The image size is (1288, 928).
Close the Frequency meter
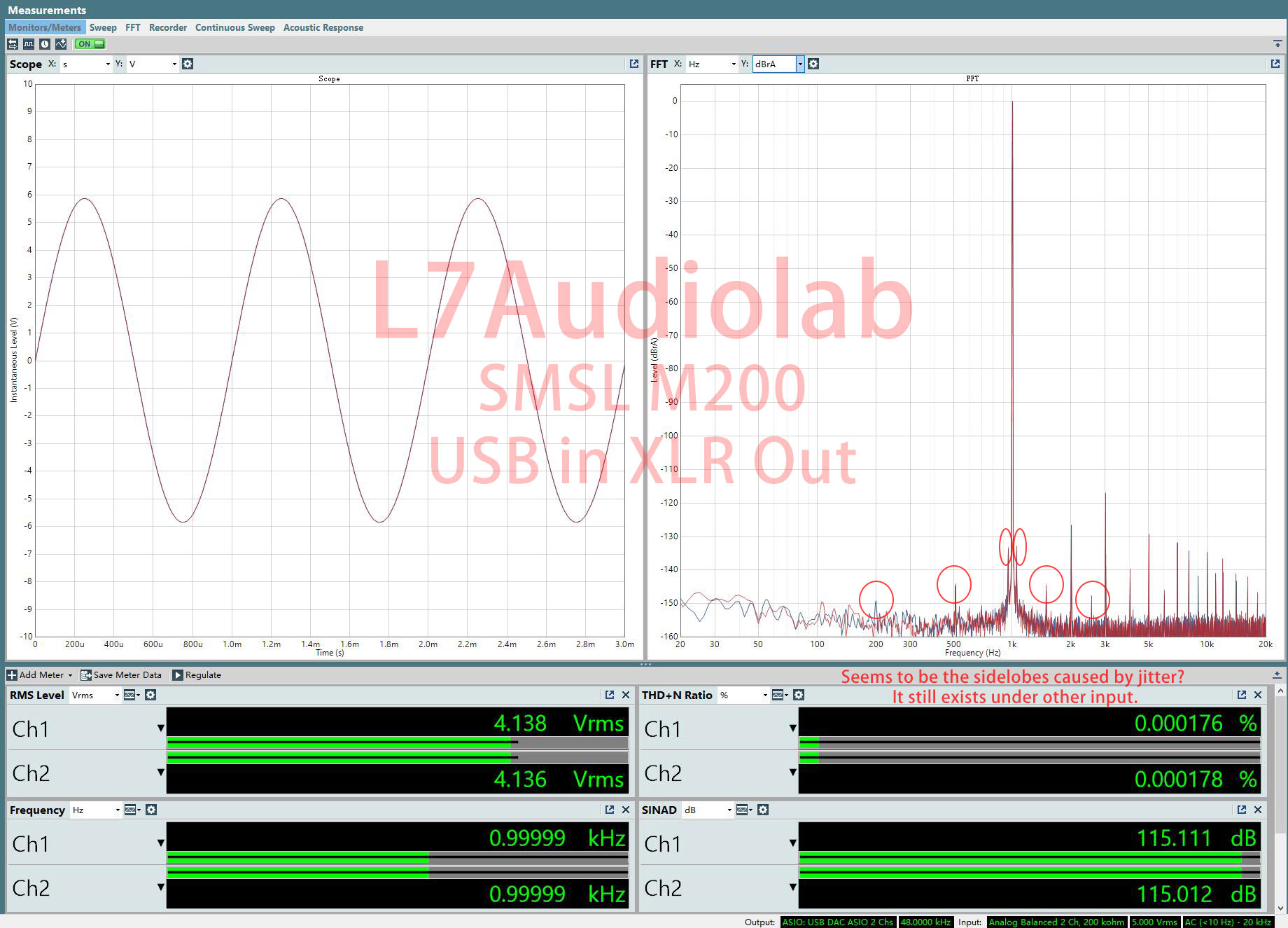point(626,810)
